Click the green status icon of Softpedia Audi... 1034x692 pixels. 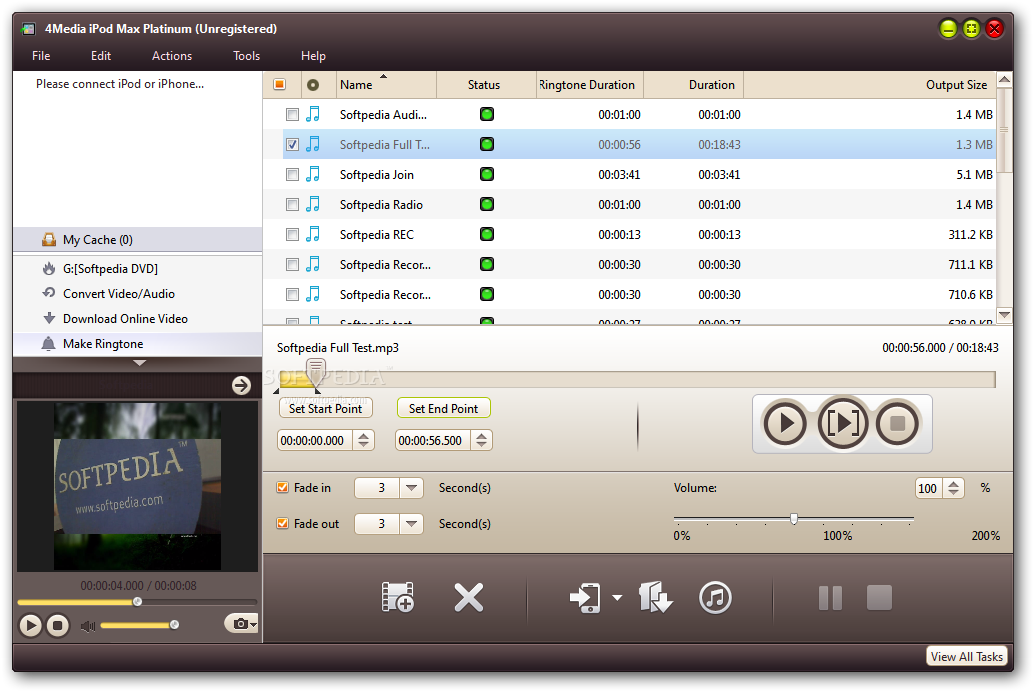[487, 114]
